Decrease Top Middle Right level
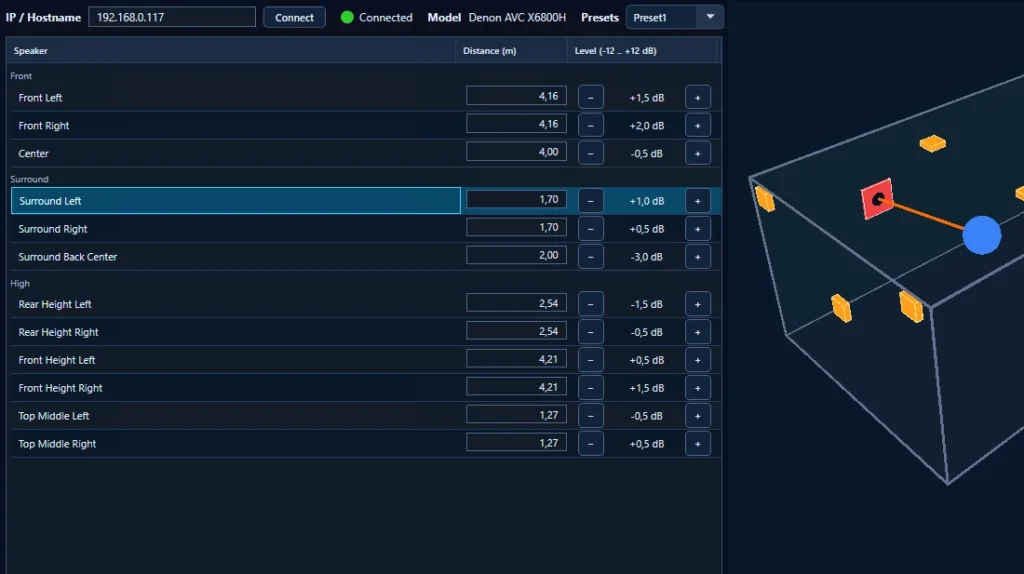This screenshot has width=1024, height=574. [590, 444]
